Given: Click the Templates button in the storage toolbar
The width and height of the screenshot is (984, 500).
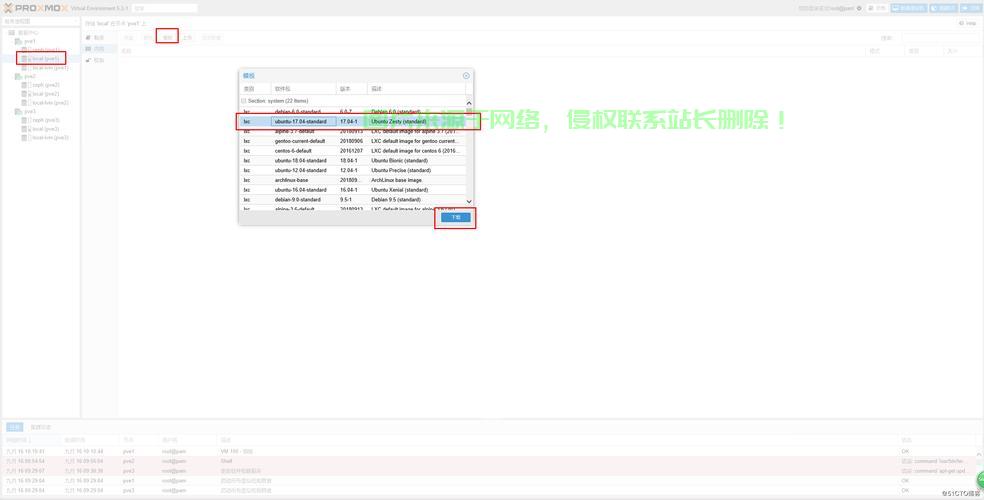Looking at the screenshot, I should click(168, 37).
